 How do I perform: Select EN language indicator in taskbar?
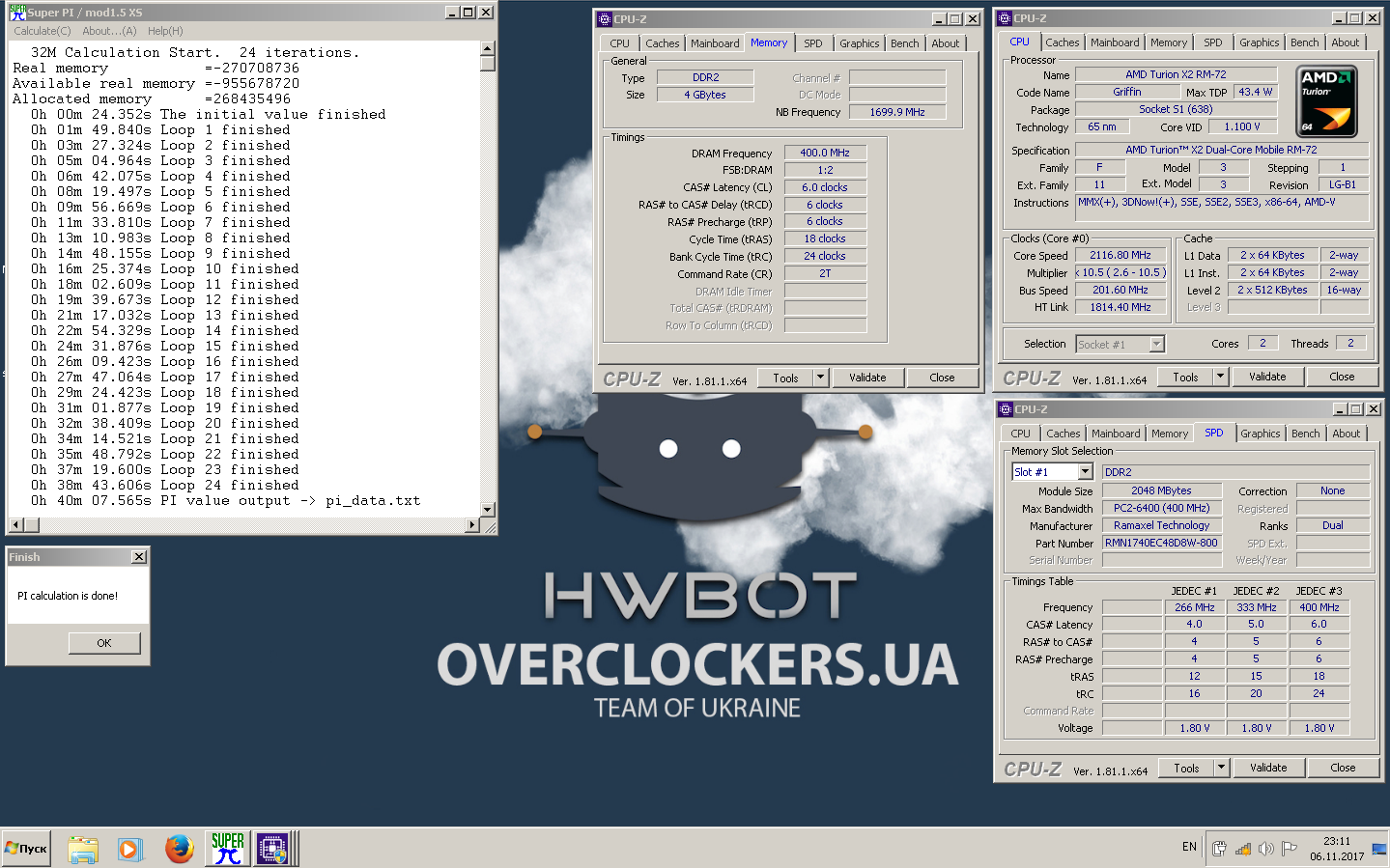tap(1189, 847)
